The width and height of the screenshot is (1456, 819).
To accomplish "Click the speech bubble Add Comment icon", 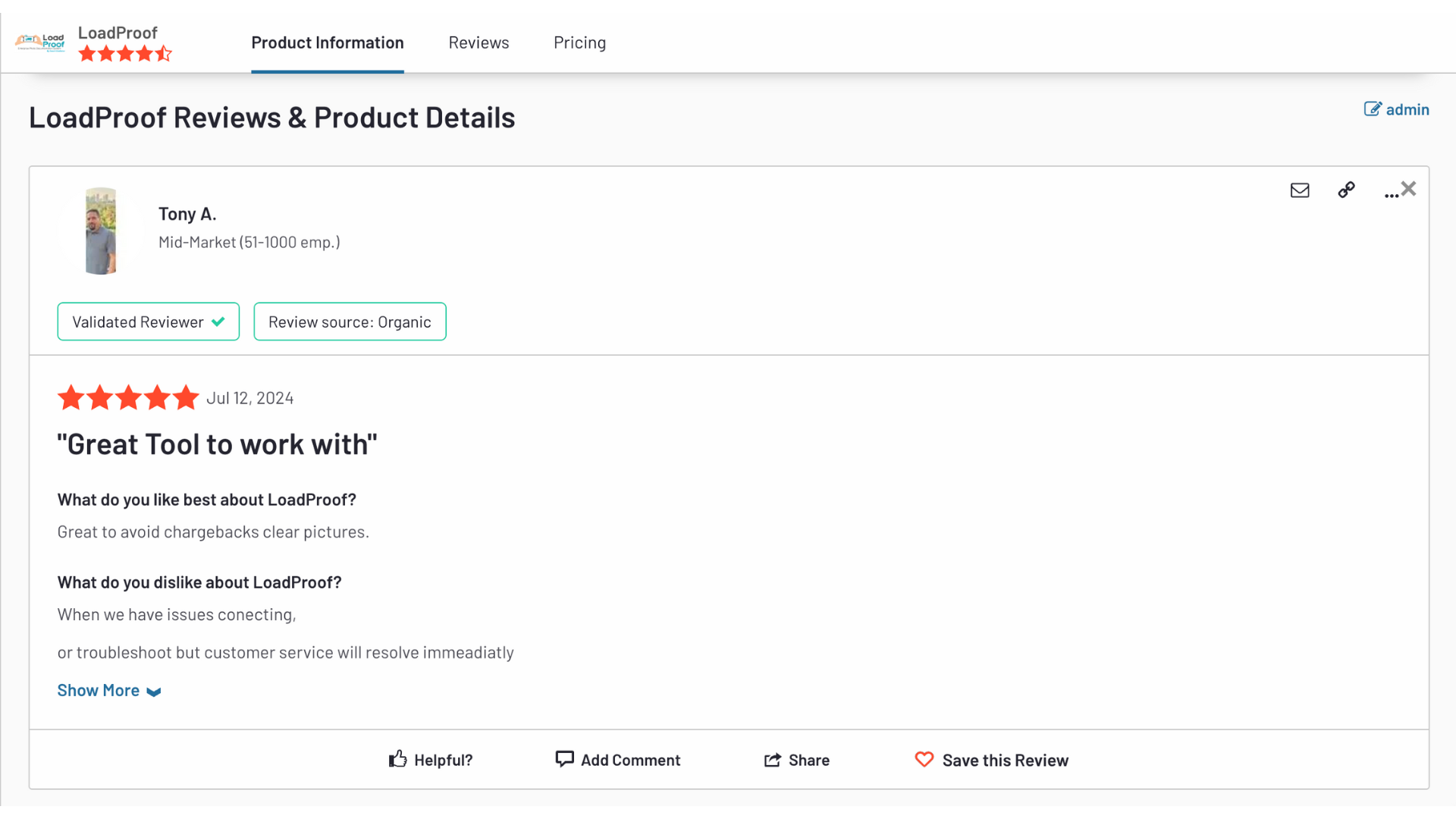I will (x=564, y=759).
